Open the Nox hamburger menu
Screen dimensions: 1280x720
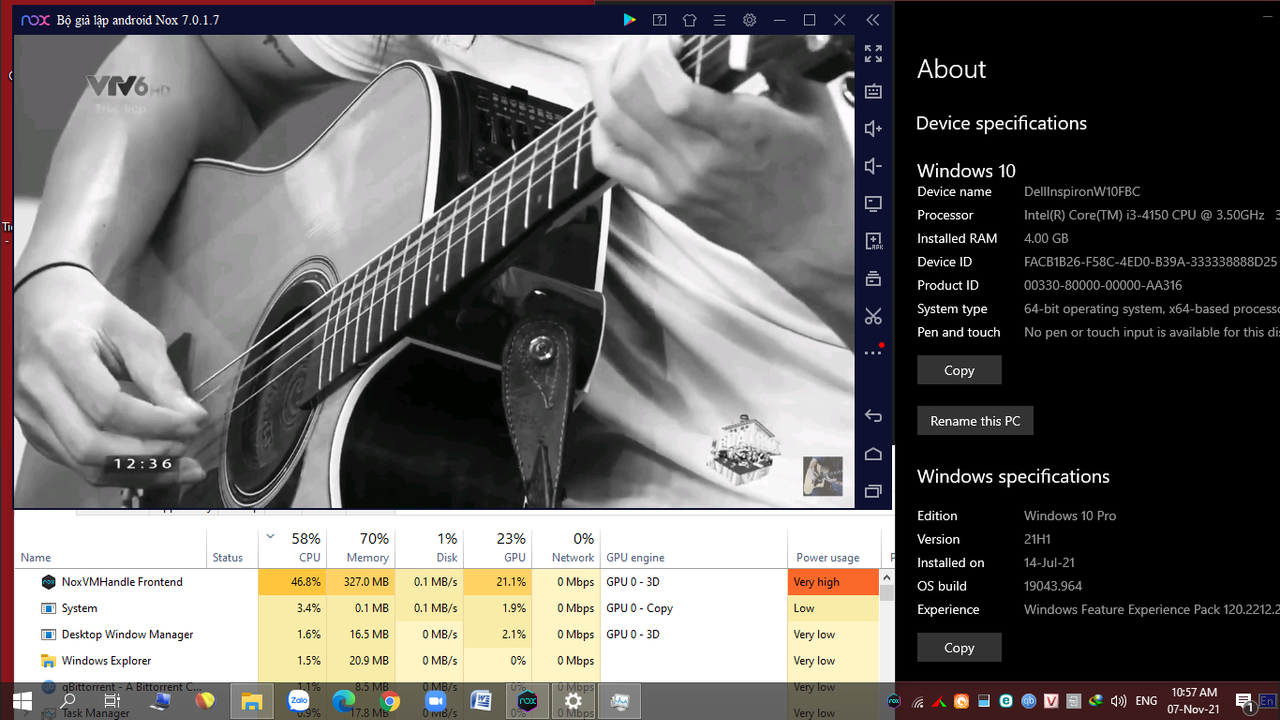[719, 20]
